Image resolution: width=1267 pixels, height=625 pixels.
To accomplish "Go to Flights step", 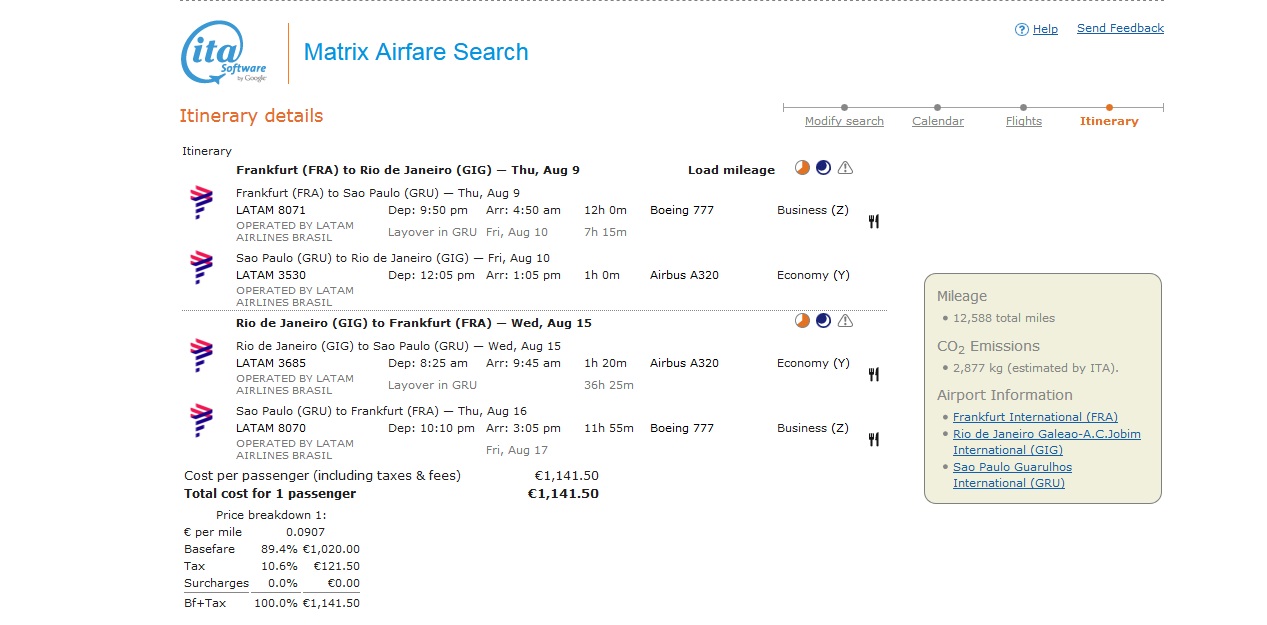I will point(1024,121).
